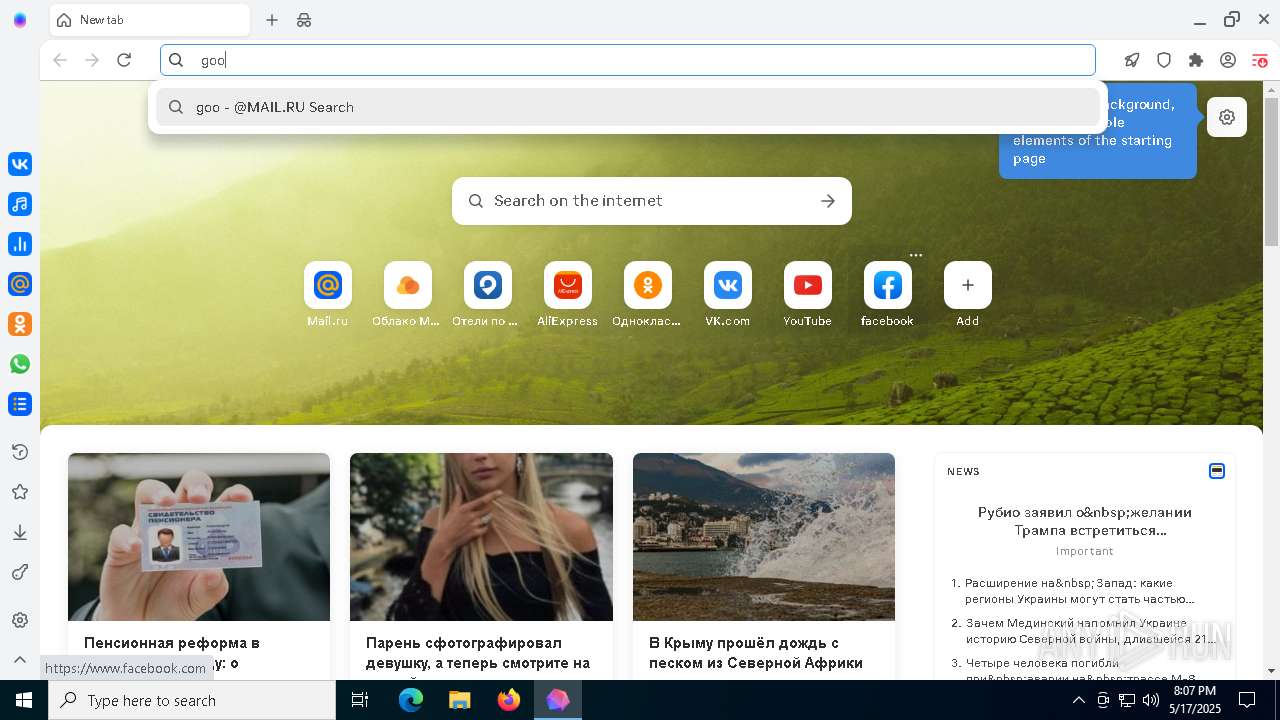This screenshot has height=720, width=1280.
Task: Open the extensions puzzle icon
Action: (x=1196, y=60)
